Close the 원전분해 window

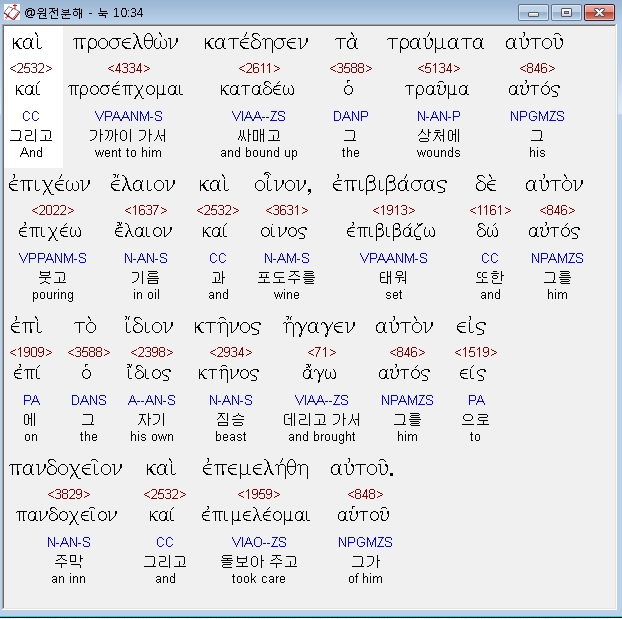pos(599,13)
